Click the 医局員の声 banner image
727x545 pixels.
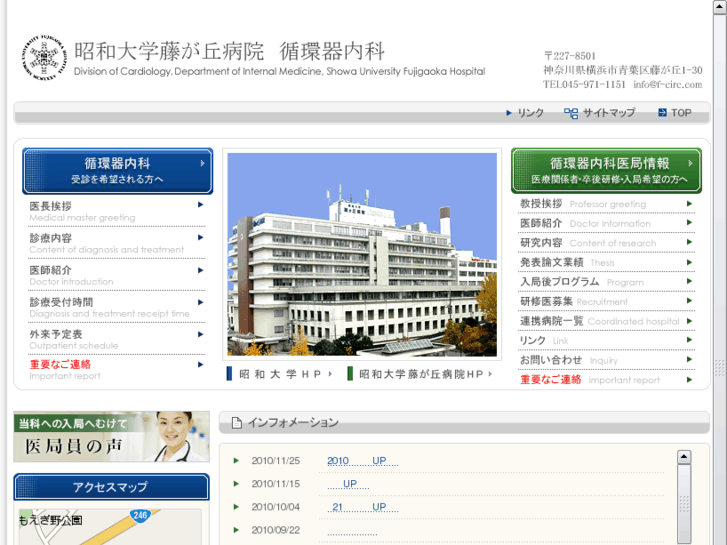(111, 436)
